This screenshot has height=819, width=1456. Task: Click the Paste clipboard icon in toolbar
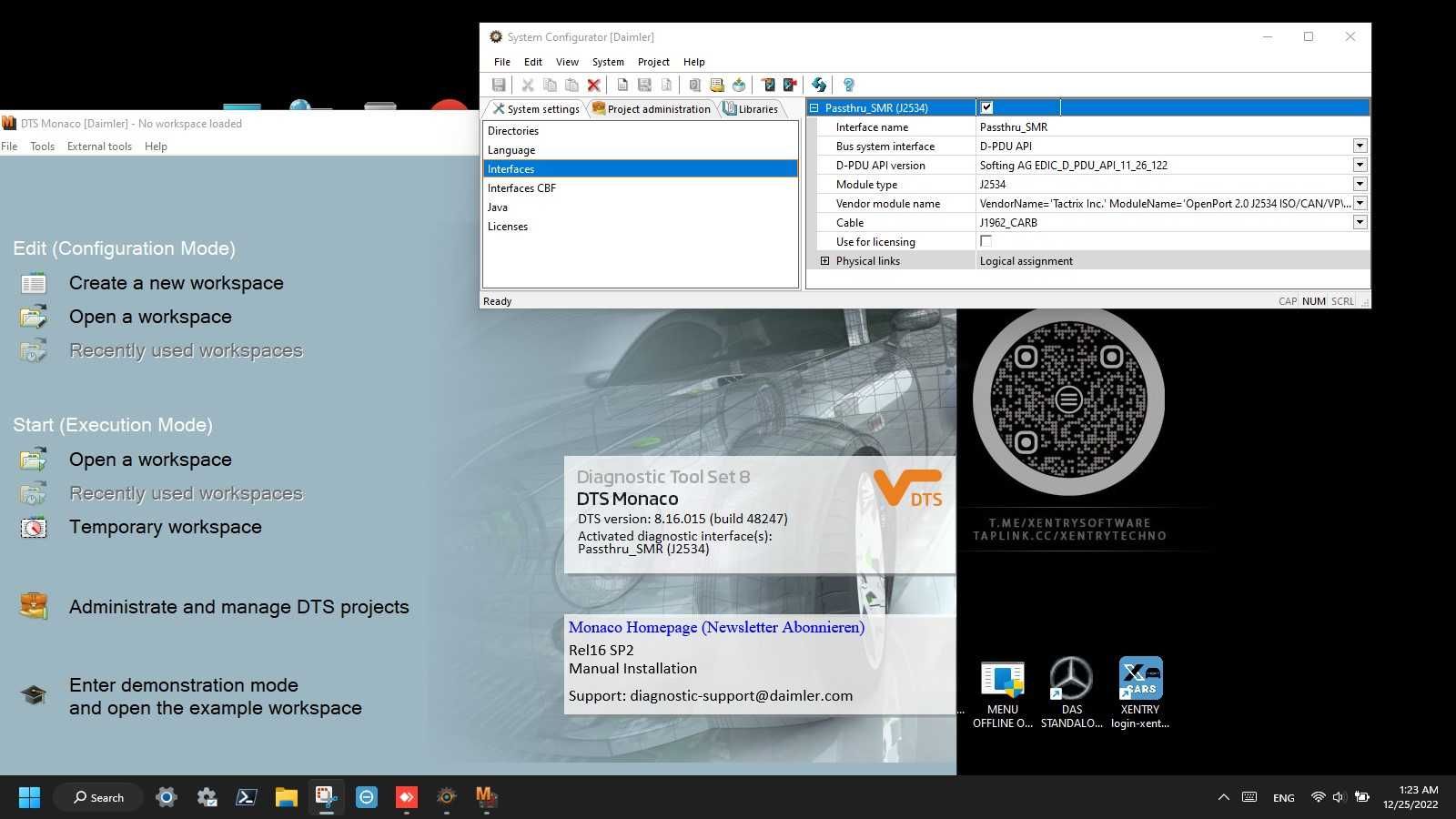571,85
